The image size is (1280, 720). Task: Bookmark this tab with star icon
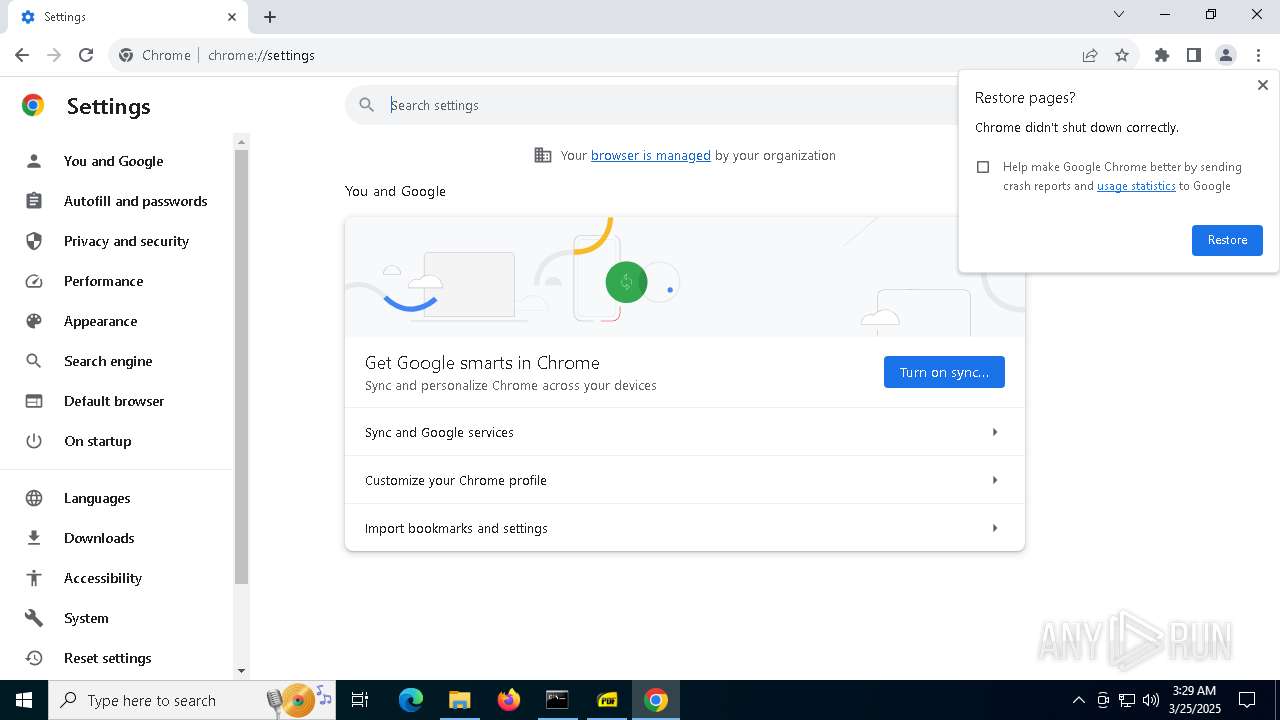coord(1122,55)
